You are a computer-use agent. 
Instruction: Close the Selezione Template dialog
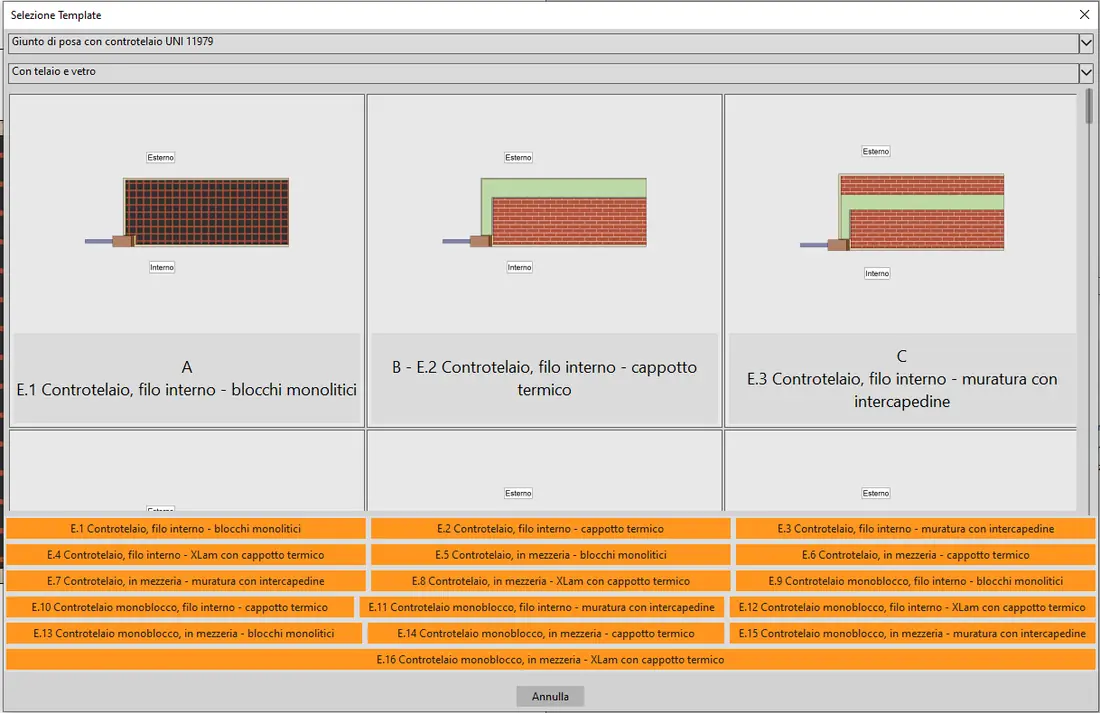coord(1084,15)
